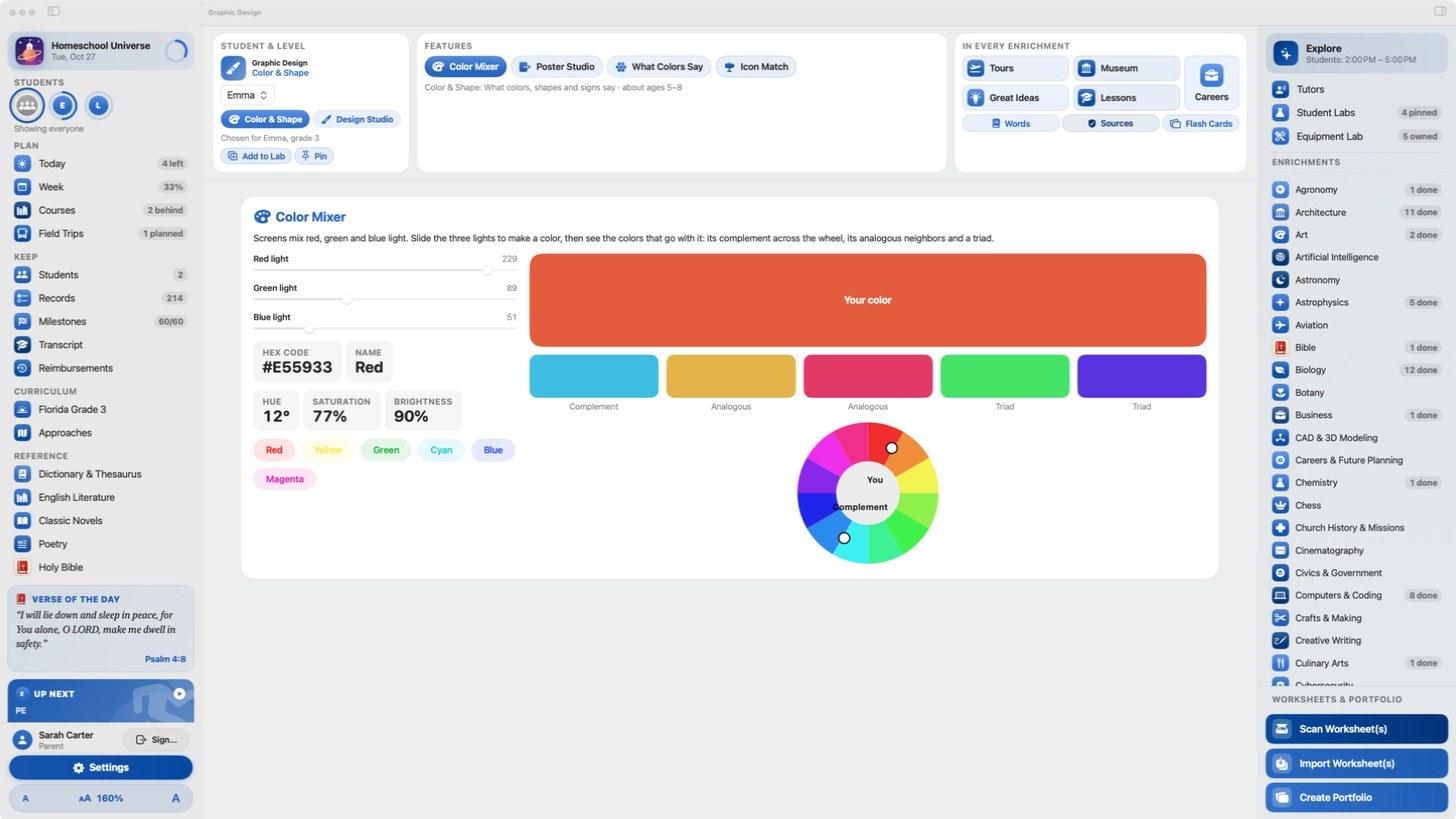Pin the current enrichment
The height and width of the screenshot is (819, 1456).
pos(314,156)
